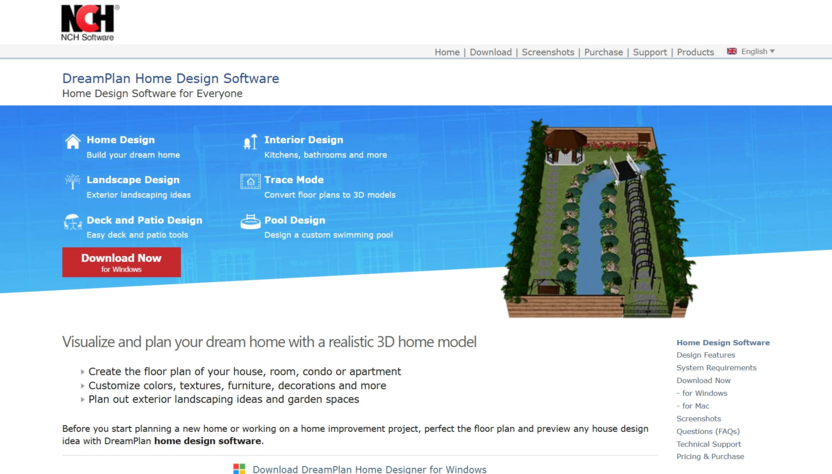832x474 pixels.
Task: Click the Interior Design lamp icon
Action: (250, 142)
